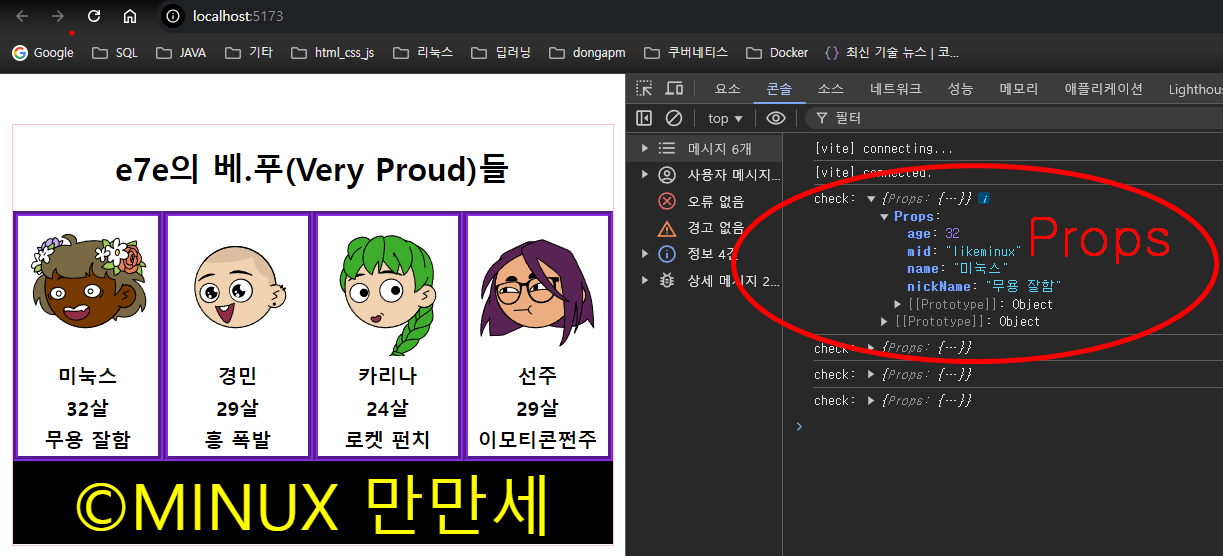The height and width of the screenshot is (556, 1223).
Task: Click the 미눅스 flower-crown avatar
Action: (x=88, y=281)
